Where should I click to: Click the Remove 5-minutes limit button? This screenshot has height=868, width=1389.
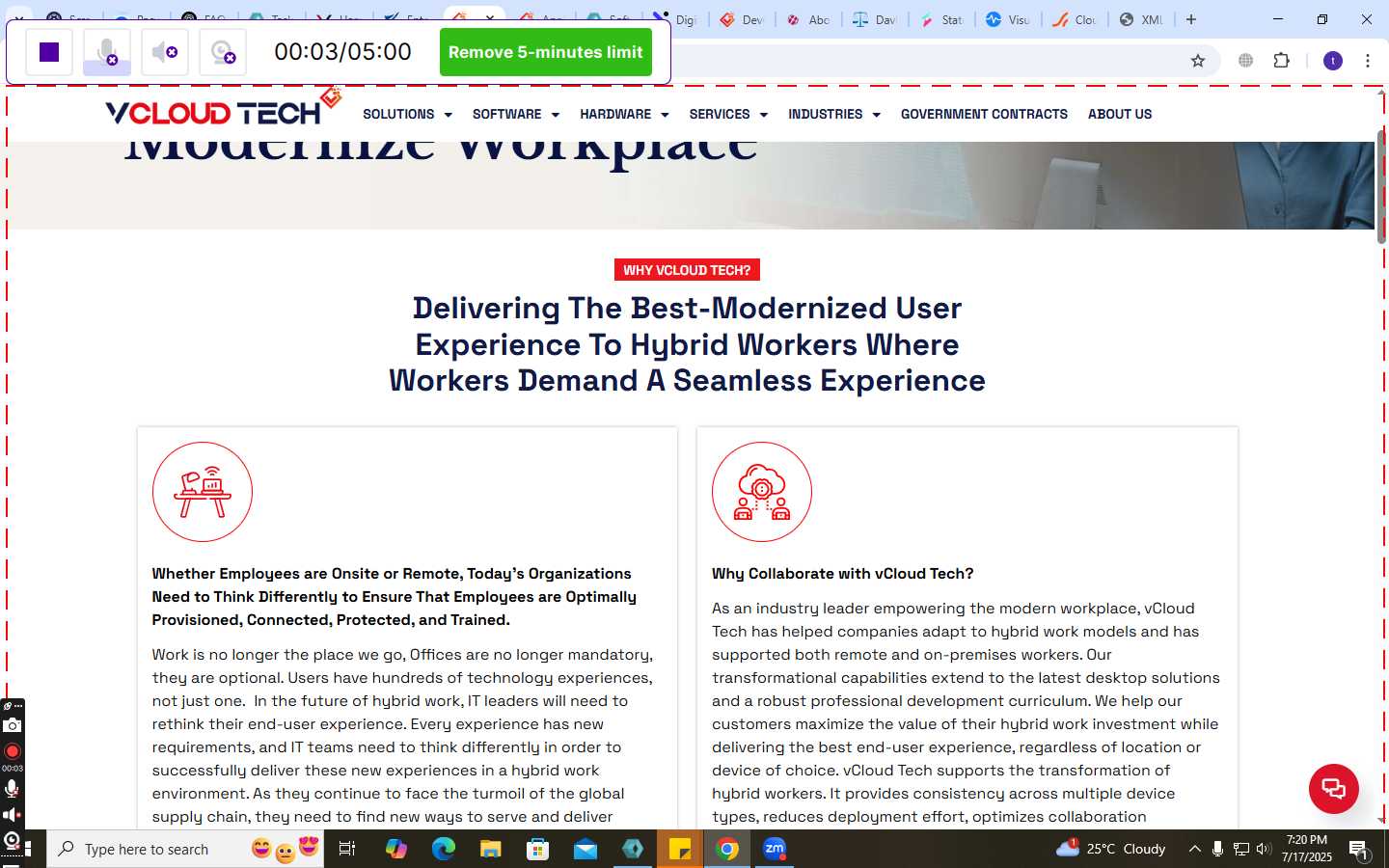[545, 52]
